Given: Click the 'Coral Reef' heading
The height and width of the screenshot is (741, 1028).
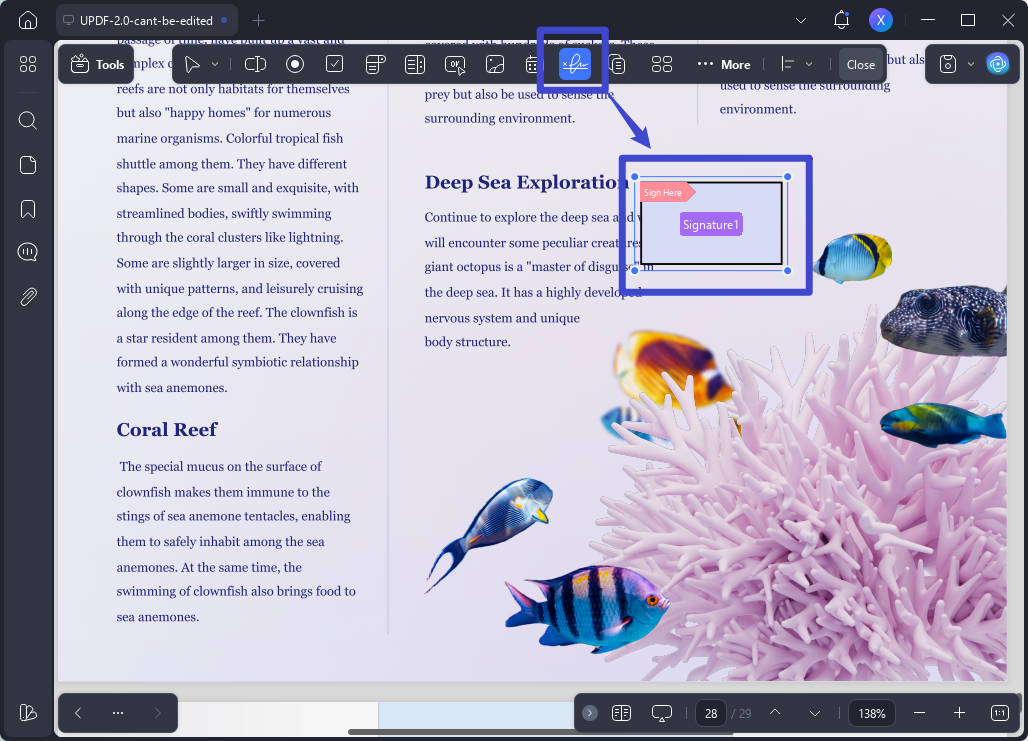Looking at the screenshot, I should [x=167, y=430].
